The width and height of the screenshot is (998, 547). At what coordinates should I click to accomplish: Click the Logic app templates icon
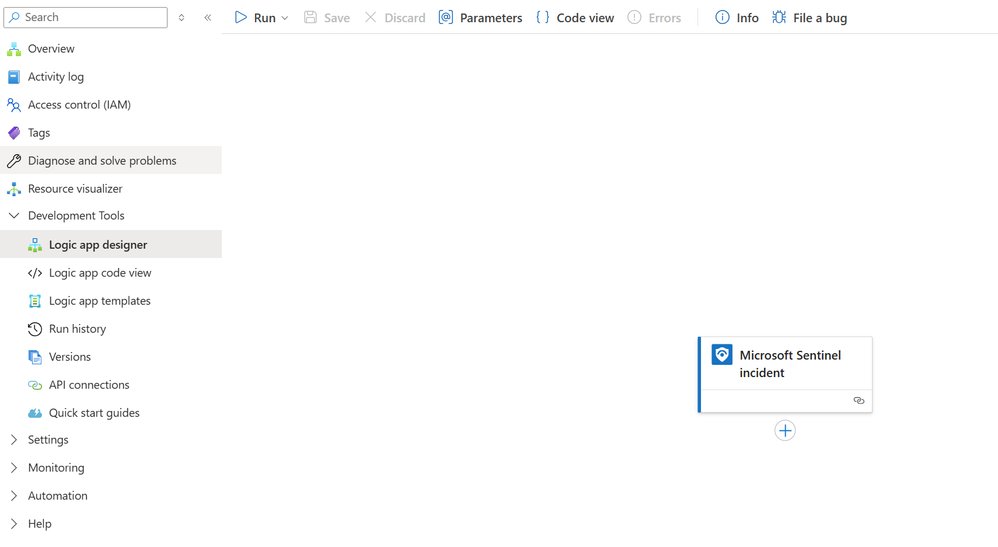35,301
